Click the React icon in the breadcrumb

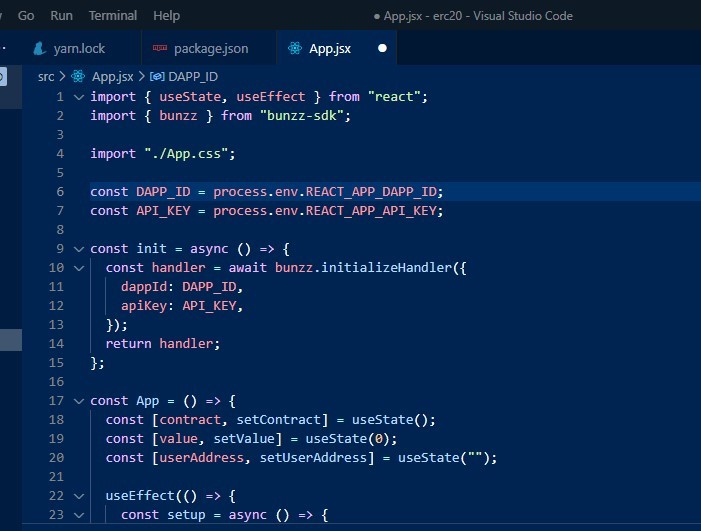78,76
